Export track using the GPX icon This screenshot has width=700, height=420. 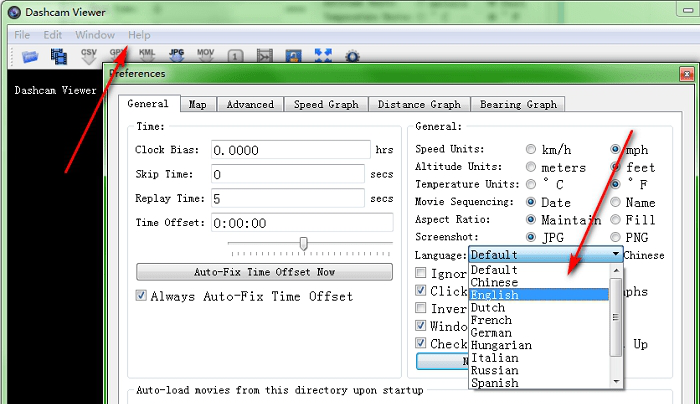pos(117,56)
